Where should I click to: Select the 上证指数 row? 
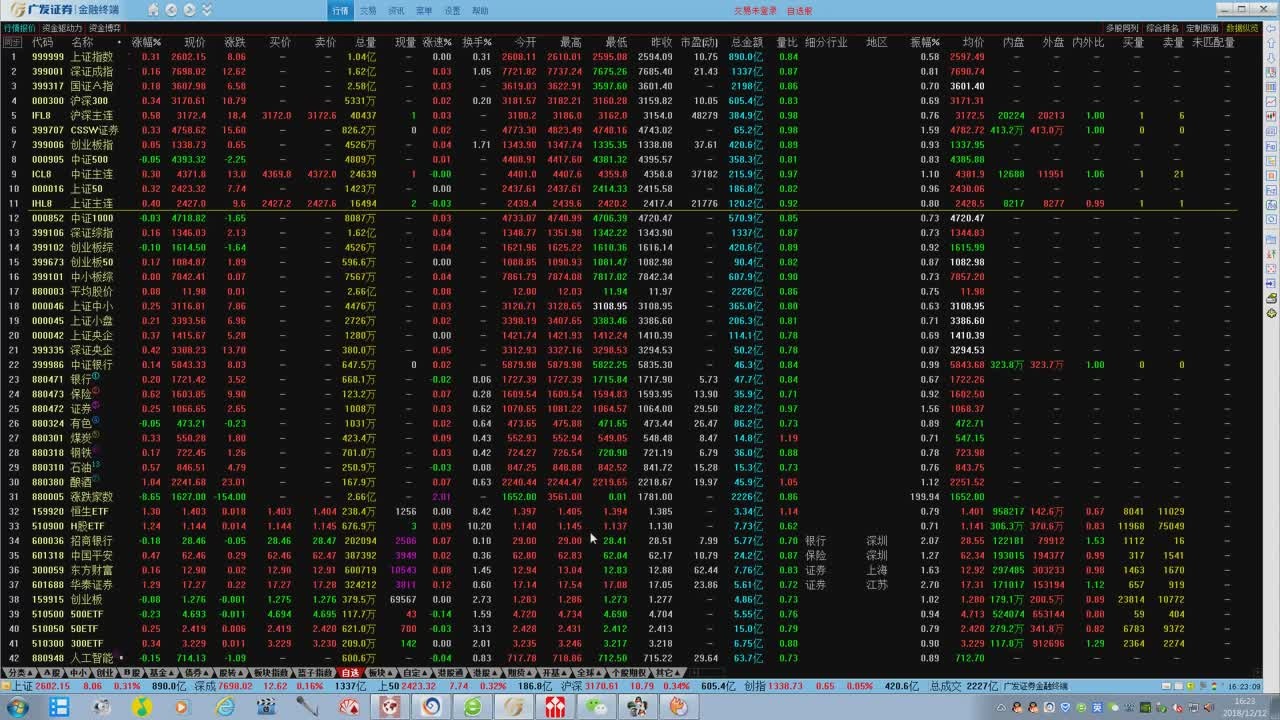[x=620, y=57]
